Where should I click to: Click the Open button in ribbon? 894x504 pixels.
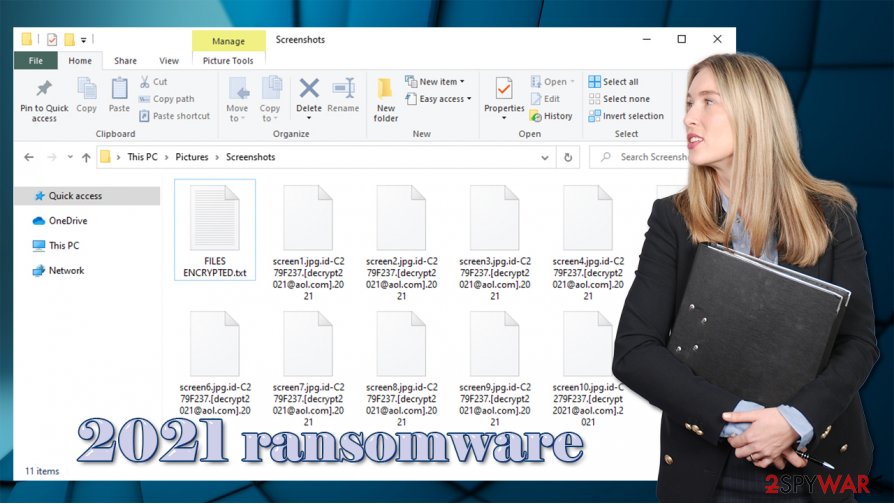552,82
